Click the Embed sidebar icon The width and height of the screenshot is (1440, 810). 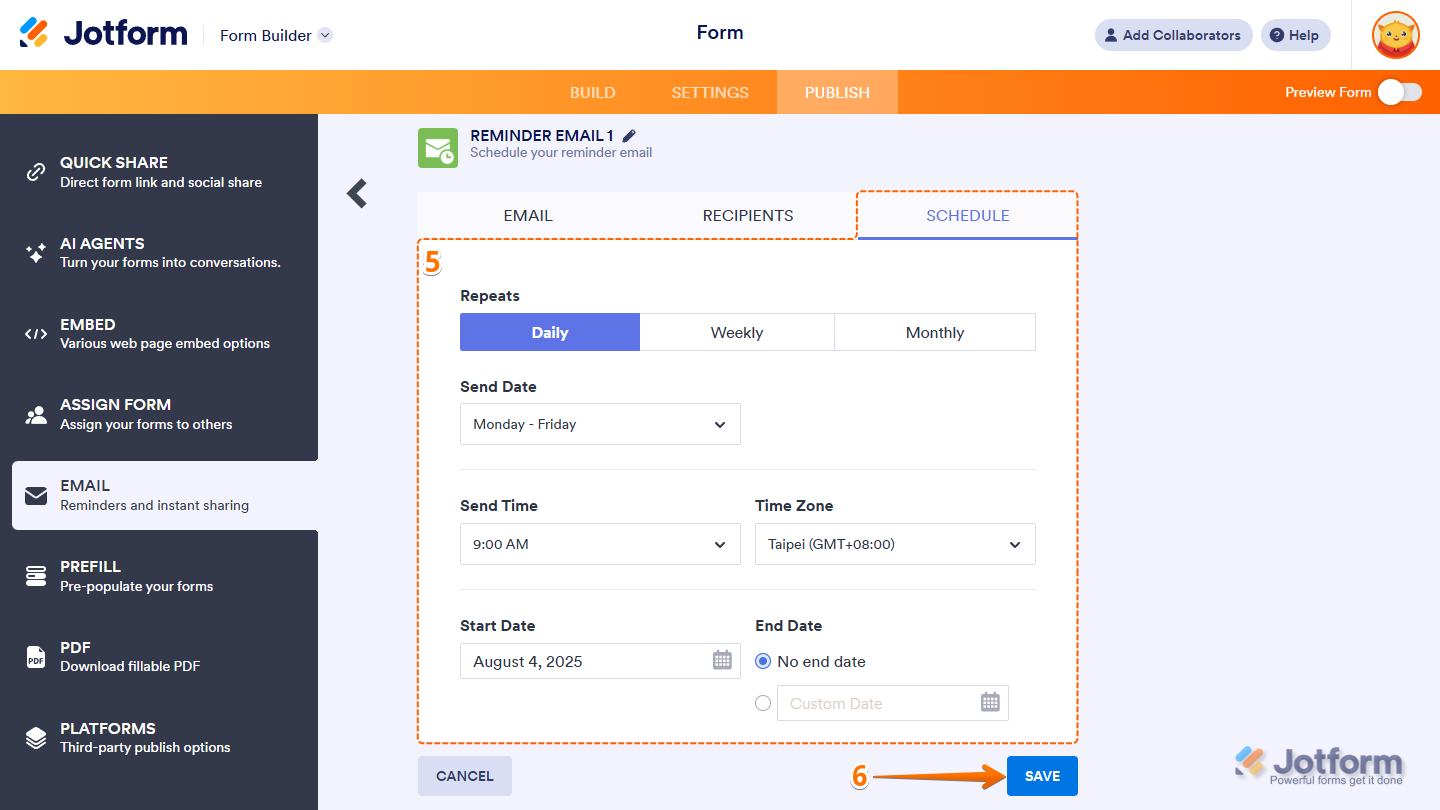tap(36, 333)
